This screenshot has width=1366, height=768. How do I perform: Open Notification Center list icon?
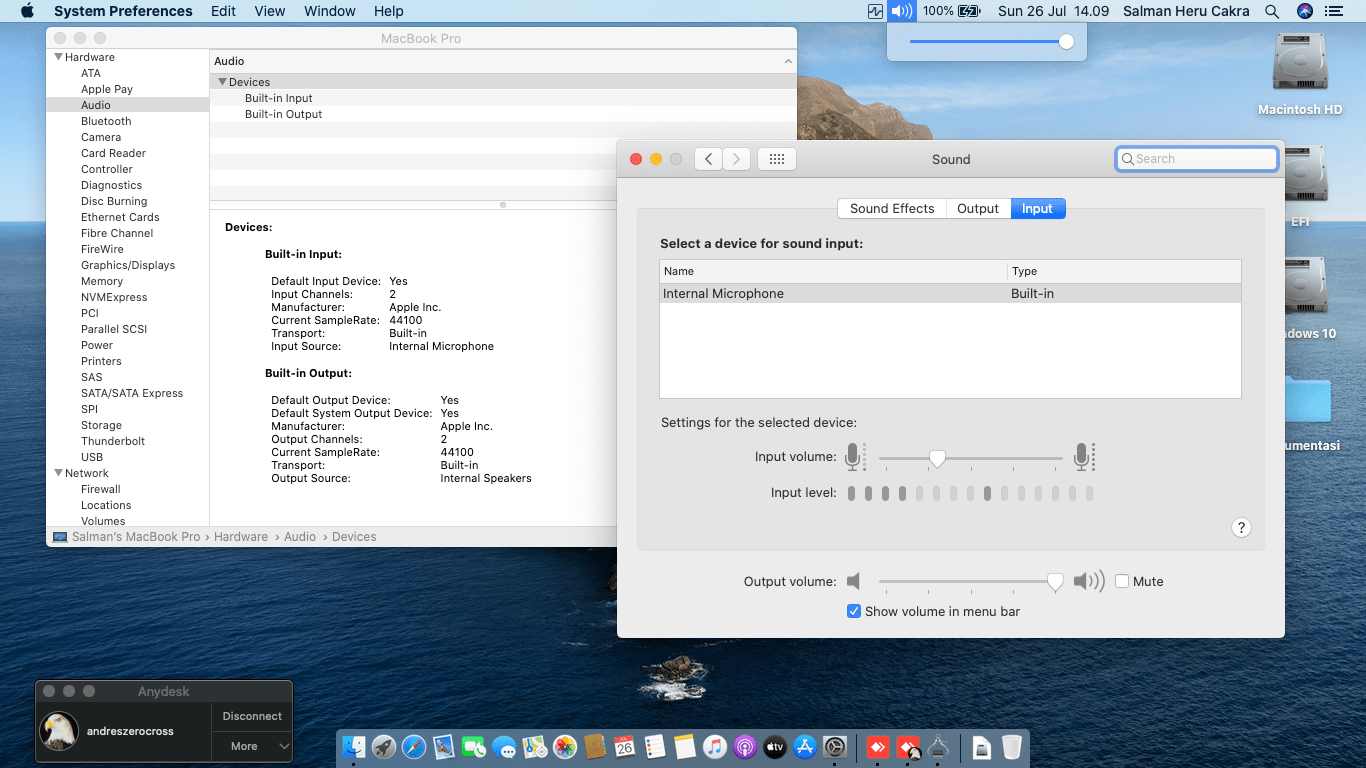click(1333, 11)
